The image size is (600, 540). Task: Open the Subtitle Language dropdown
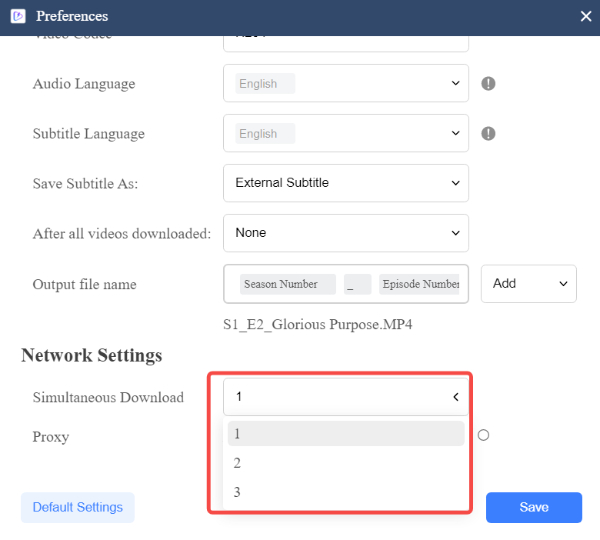click(346, 133)
